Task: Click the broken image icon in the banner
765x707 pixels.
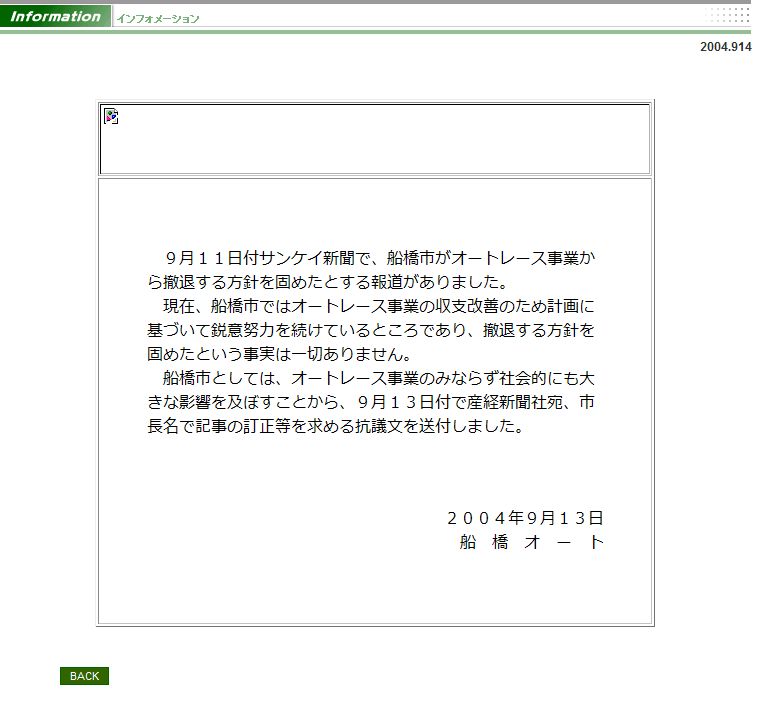Action: click(x=111, y=116)
